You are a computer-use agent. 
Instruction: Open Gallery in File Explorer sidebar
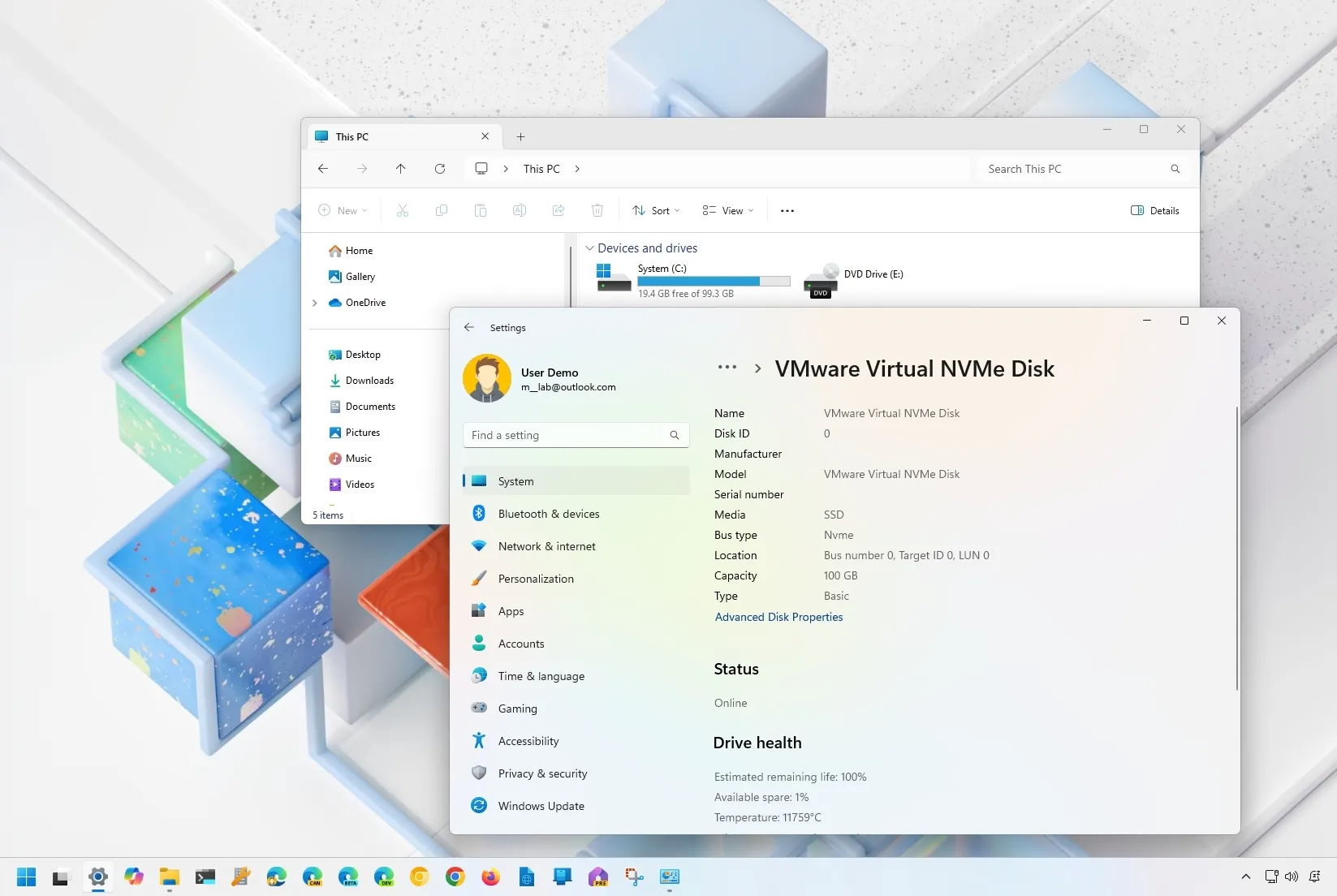(352, 277)
